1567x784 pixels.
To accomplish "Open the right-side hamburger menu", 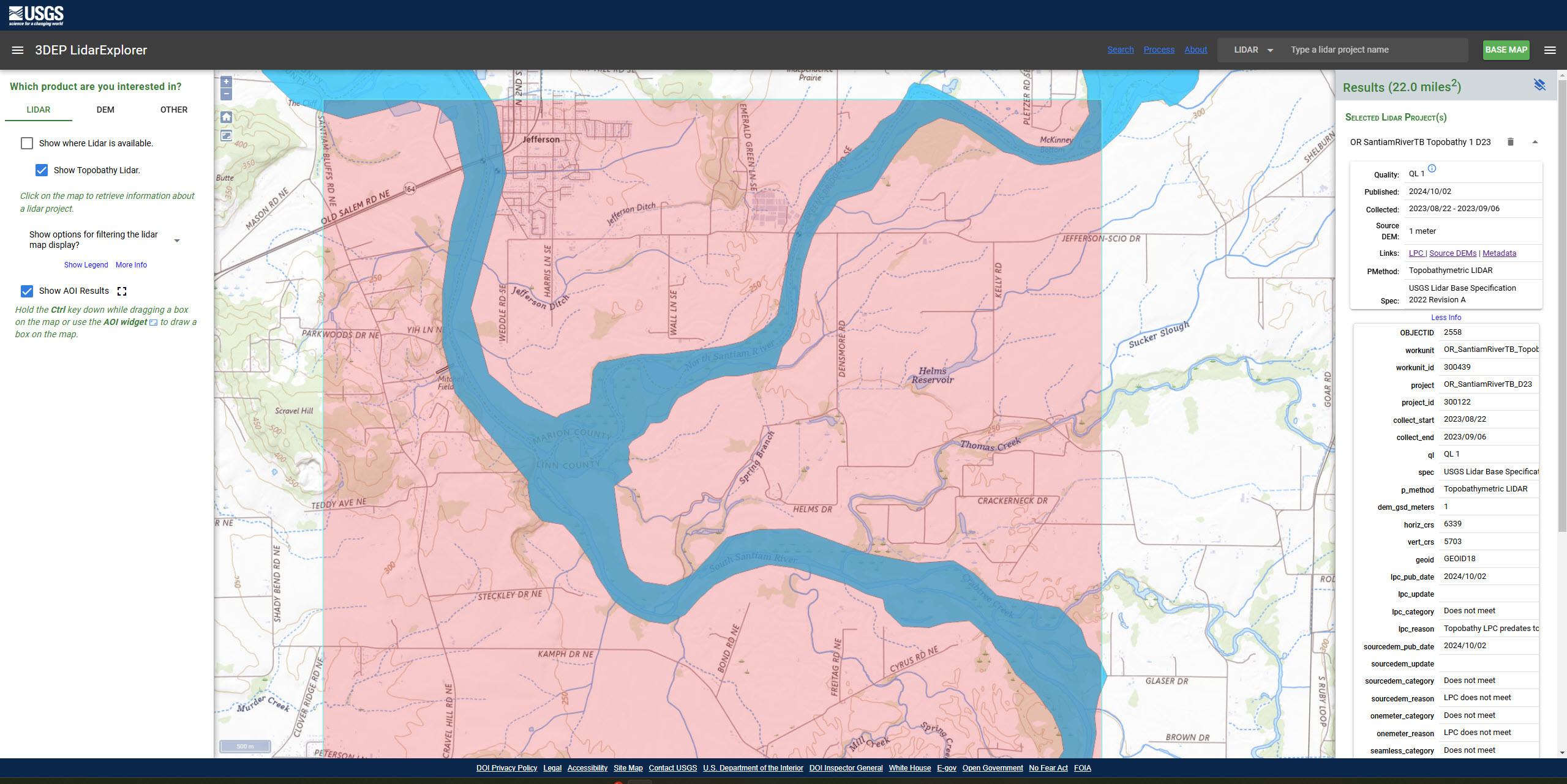I will (x=1549, y=50).
